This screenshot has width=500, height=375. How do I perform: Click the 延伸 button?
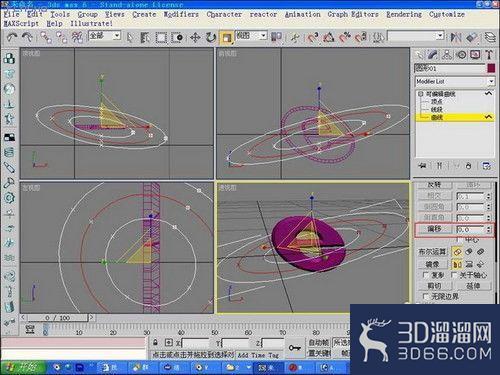pyautogui.click(x=473, y=286)
